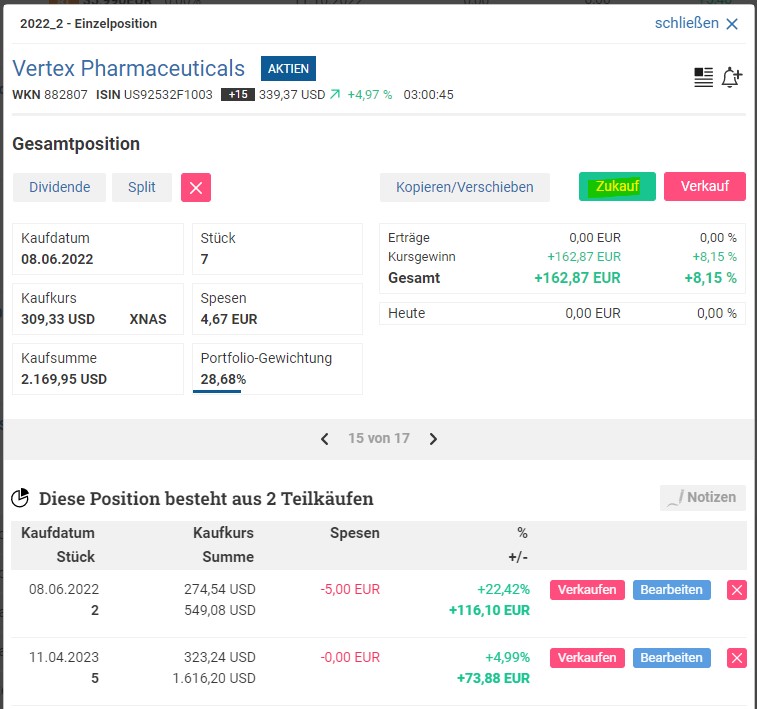Viewport: 757px width, 709px height.
Task: Click the WKN 882807 text
Action: [50, 95]
